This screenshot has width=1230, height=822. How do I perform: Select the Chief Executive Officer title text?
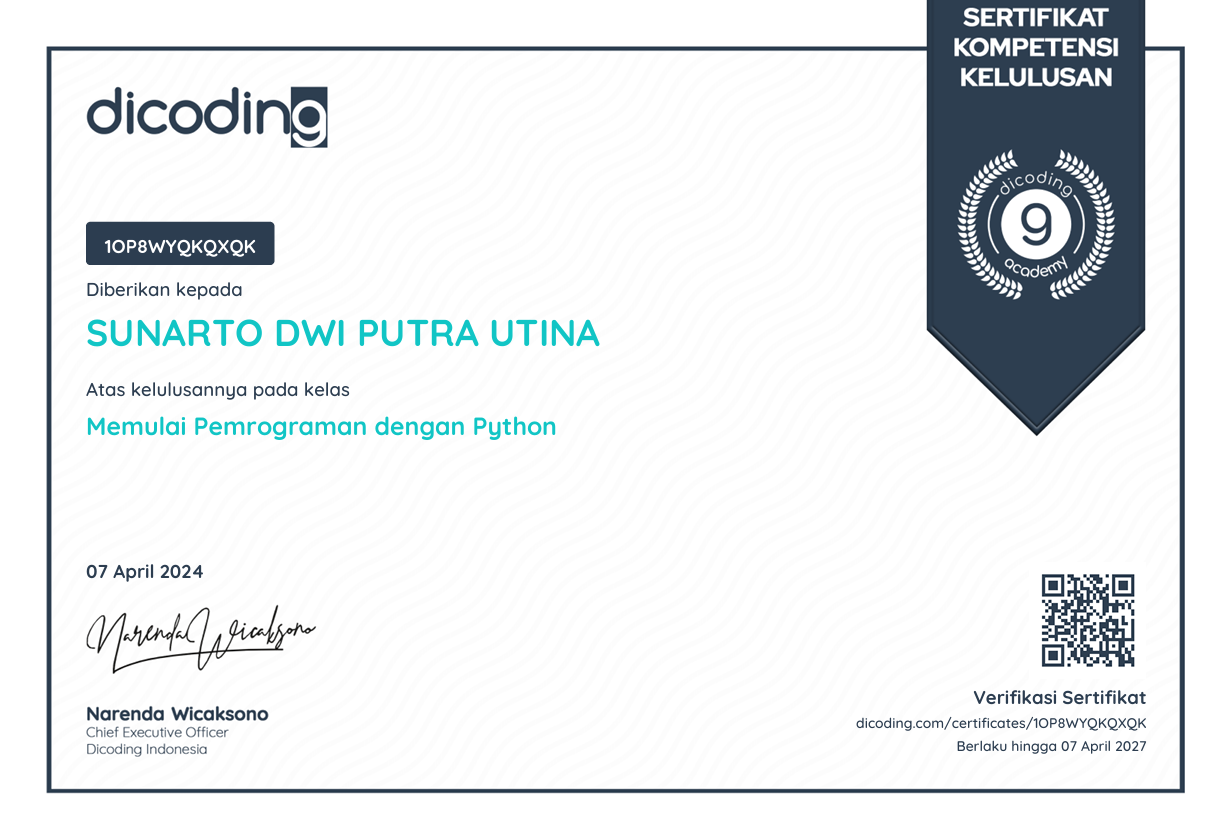click(157, 733)
